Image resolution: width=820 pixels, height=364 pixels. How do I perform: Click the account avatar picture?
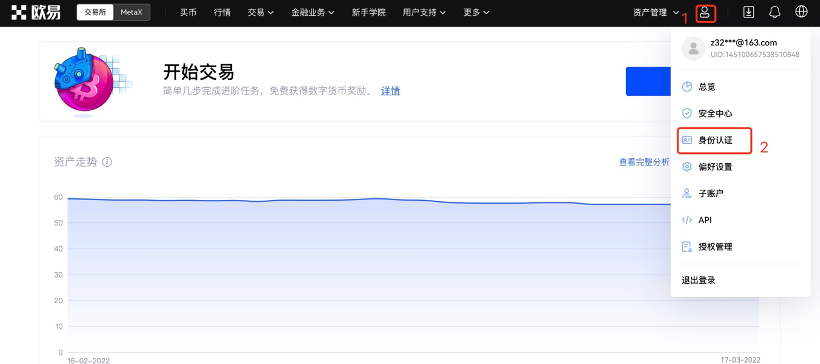click(694, 49)
